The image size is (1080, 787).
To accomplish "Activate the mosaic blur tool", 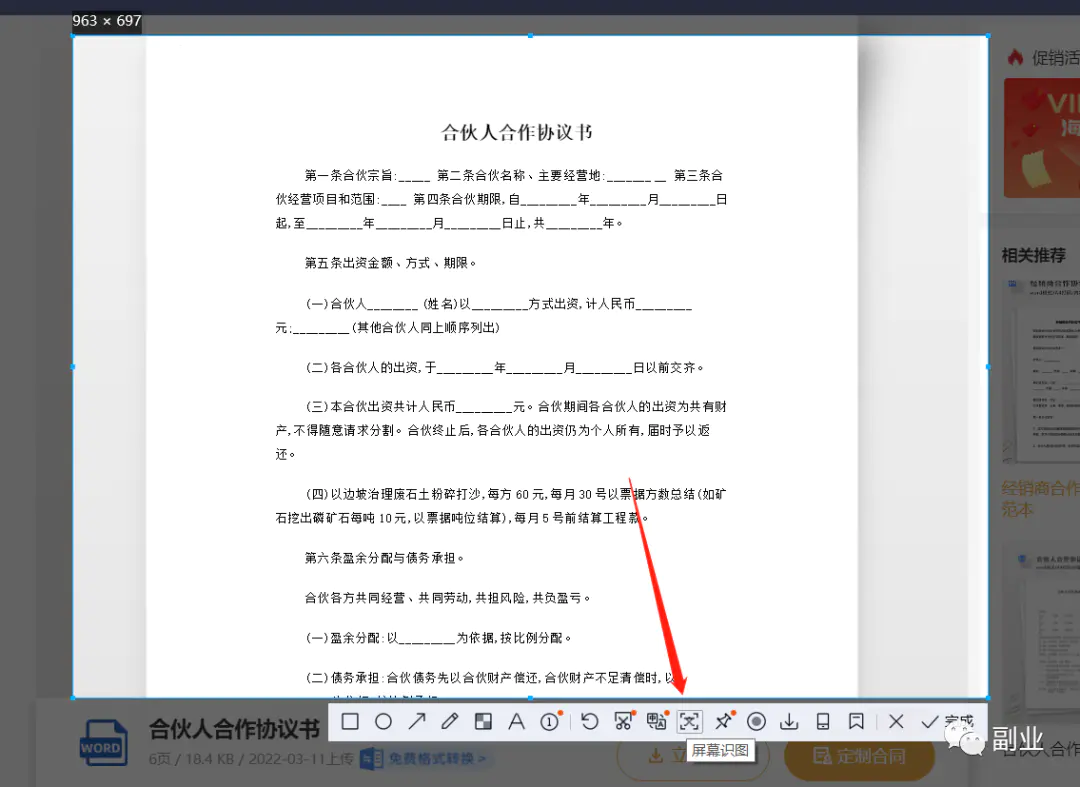I will 483,721.
